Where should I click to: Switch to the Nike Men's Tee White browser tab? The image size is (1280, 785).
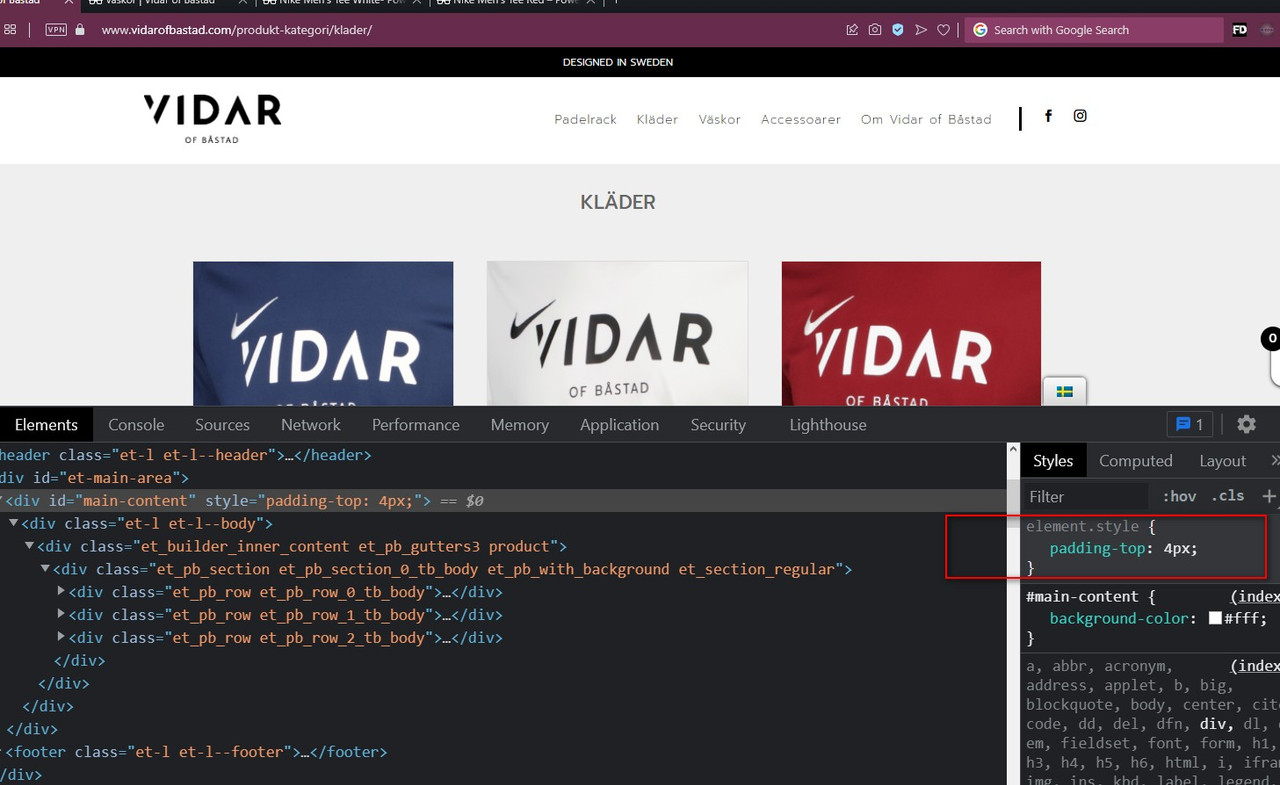340,3
